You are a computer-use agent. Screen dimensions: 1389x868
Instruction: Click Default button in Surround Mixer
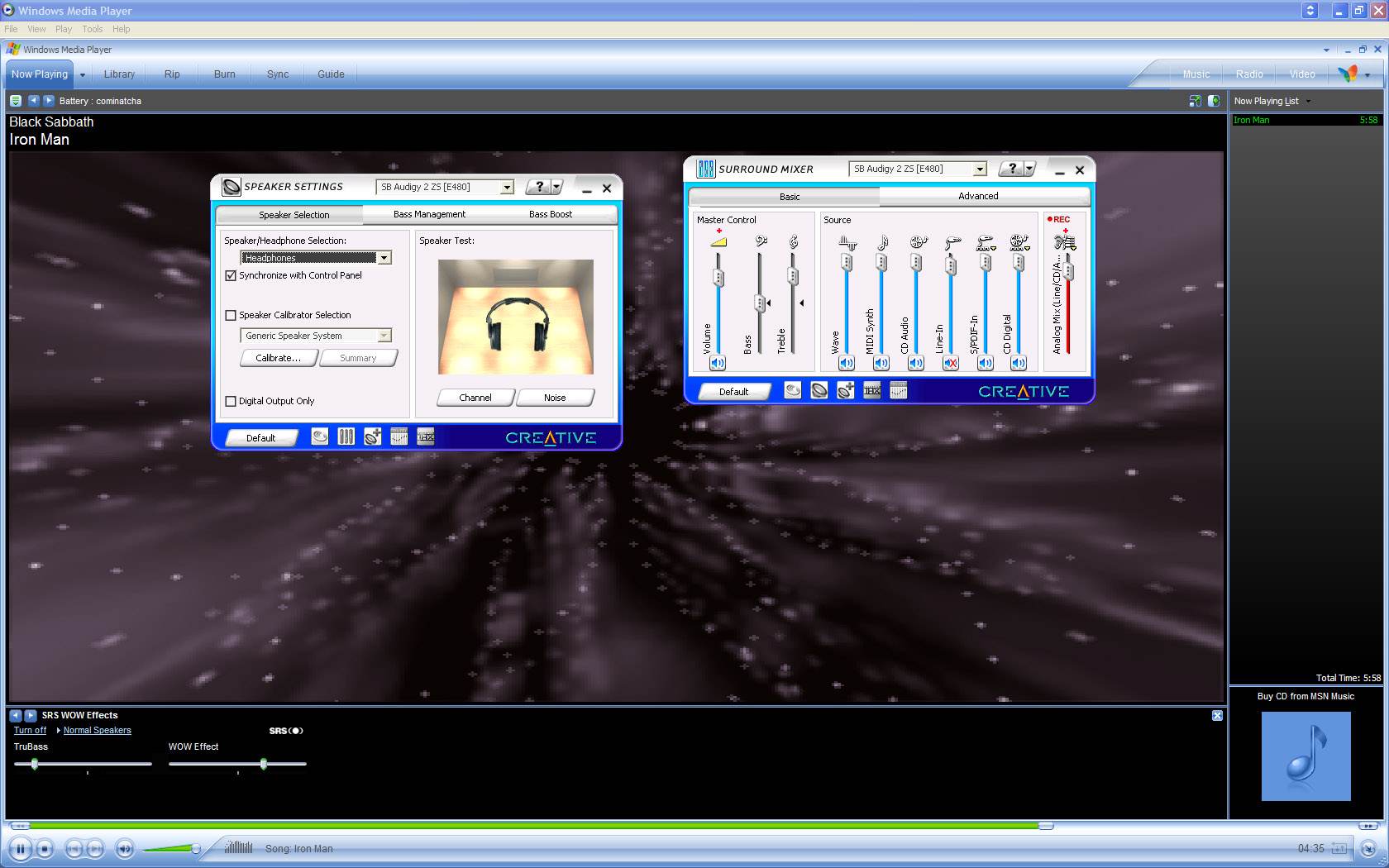[x=733, y=392]
